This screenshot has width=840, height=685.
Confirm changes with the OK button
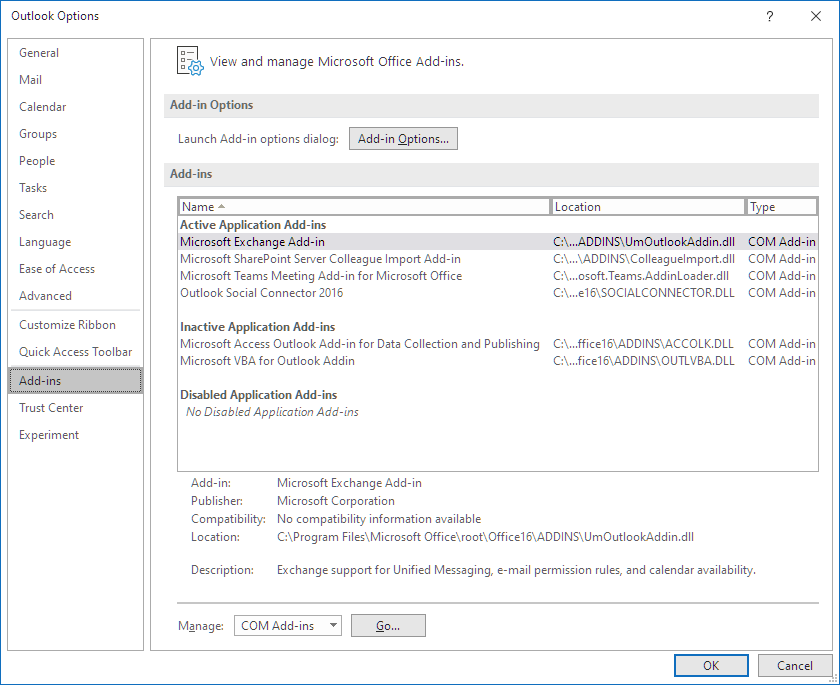coord(711,665)
